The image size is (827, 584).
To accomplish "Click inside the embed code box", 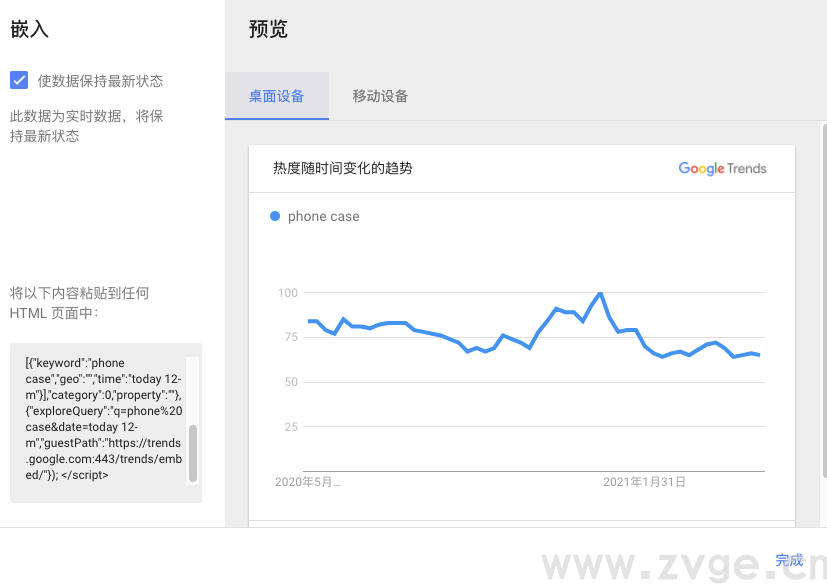I will pos(100,420).
